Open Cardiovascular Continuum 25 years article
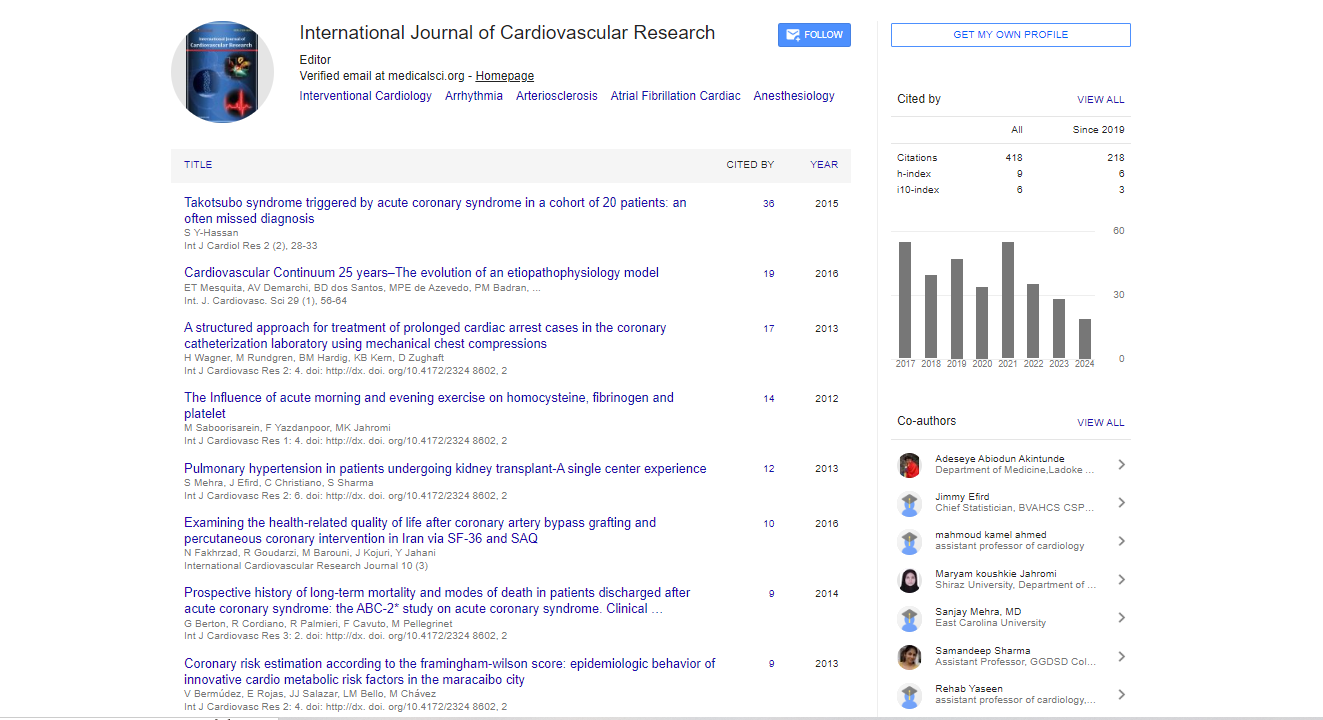Image resolution: width=1323 pixels, height=720 pixels. pyautogui.click(x=421, y=272)
